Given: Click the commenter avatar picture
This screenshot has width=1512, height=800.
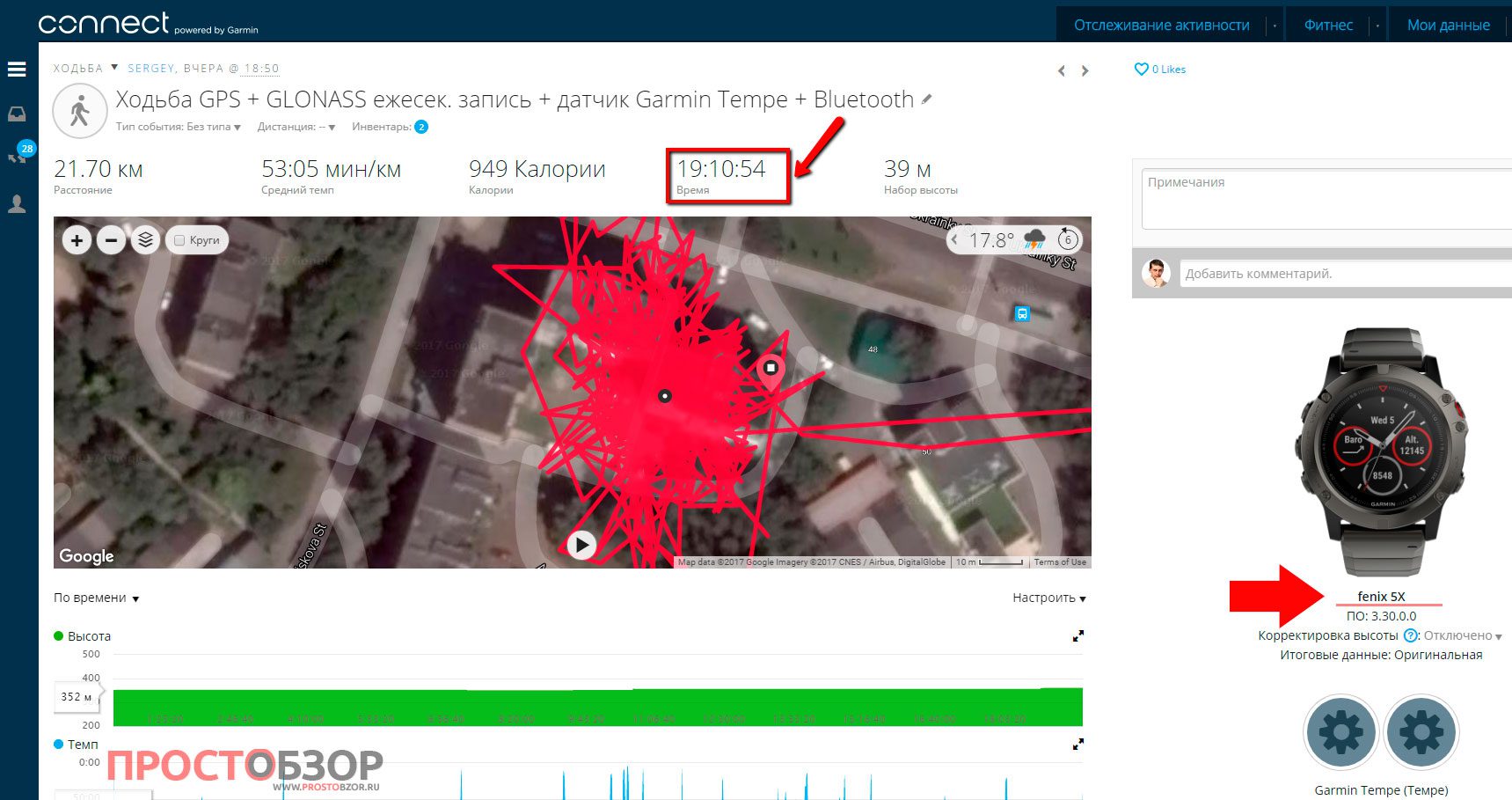Looking at the screenshot, I should 1156,274.
